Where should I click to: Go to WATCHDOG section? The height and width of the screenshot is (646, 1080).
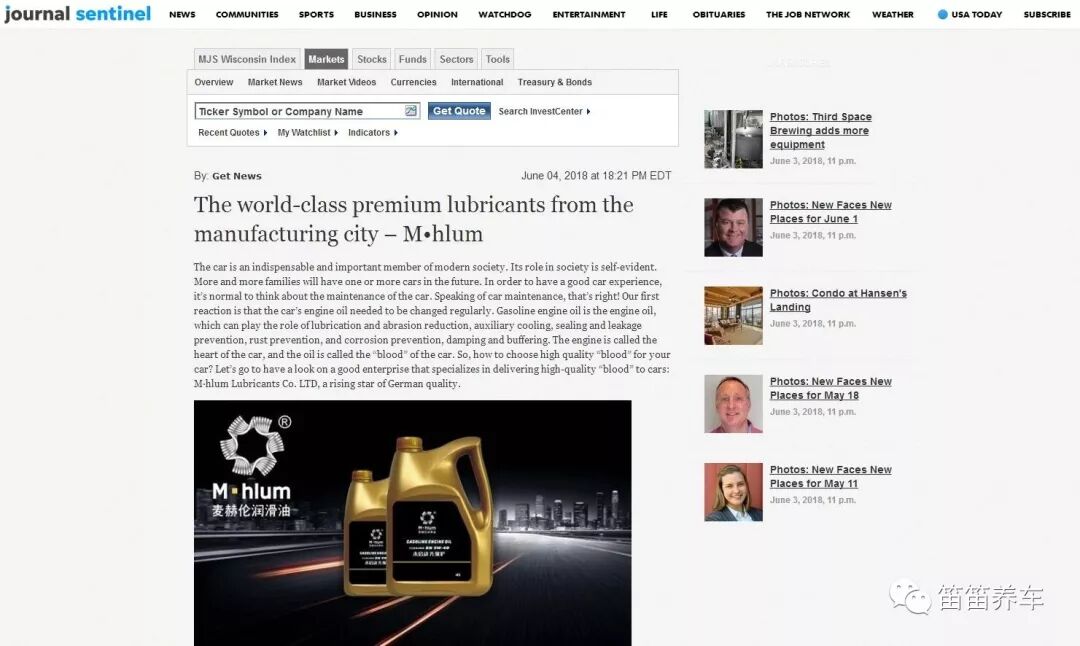pos(505,14)
